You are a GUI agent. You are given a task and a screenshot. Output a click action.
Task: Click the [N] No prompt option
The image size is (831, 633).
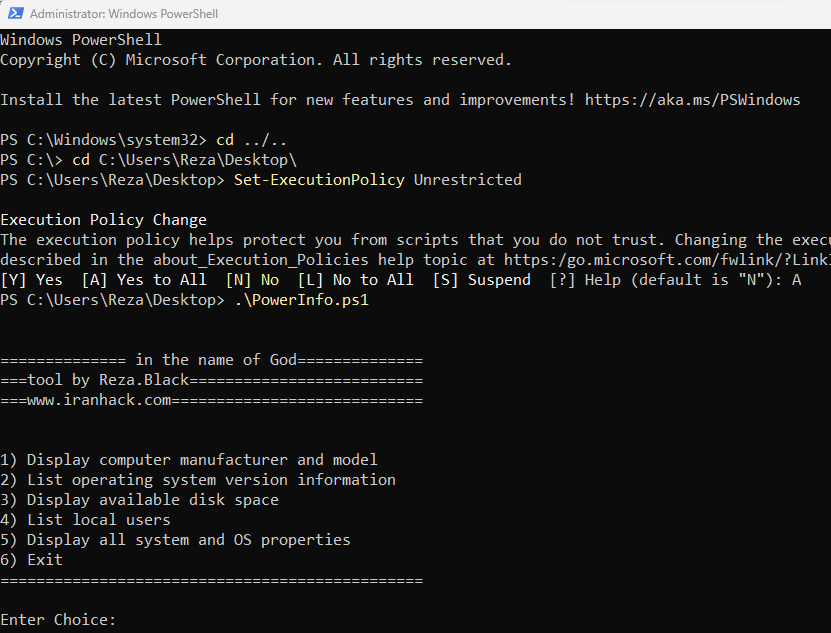click(252, 280)
